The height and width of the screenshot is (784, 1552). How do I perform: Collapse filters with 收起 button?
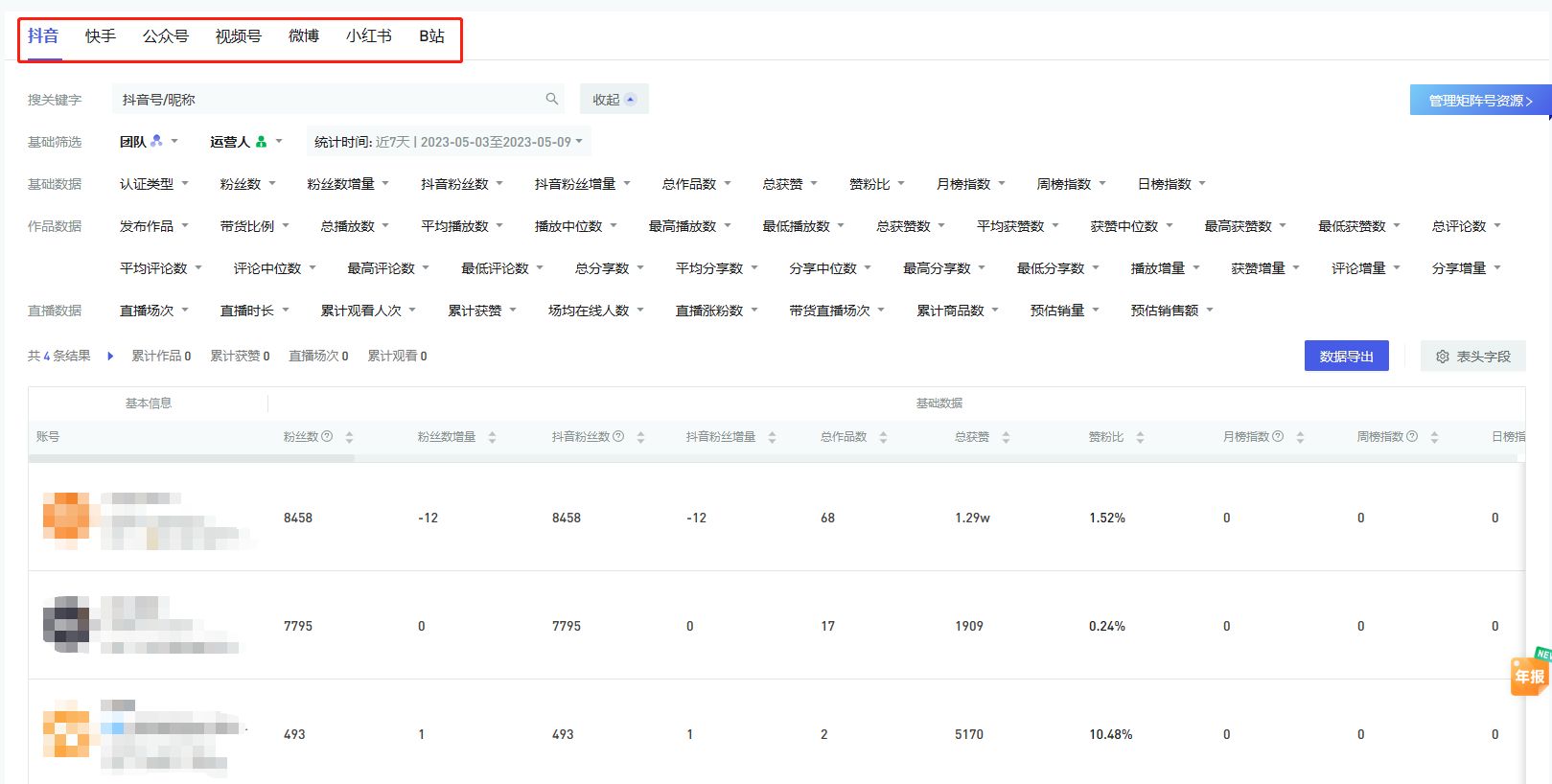(x=614, y=99)
